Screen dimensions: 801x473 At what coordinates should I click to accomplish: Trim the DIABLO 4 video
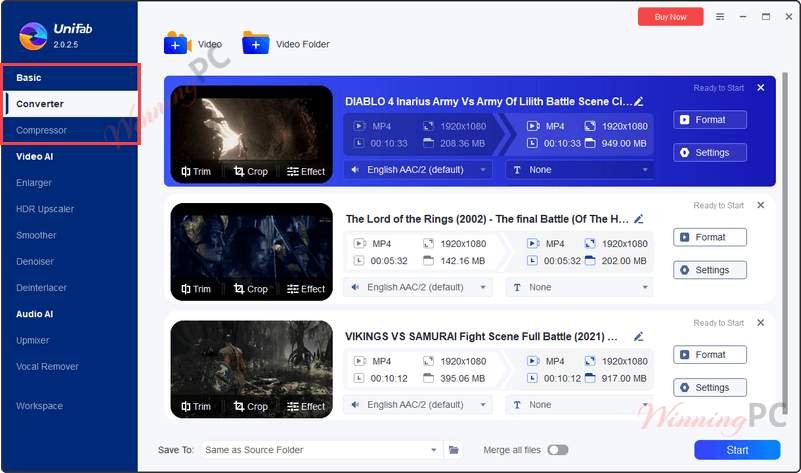[x=196, y=172]
